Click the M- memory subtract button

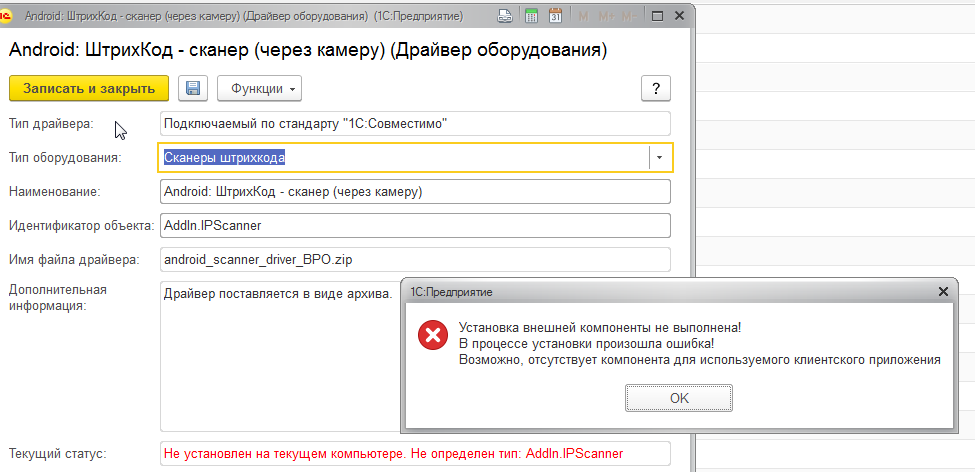click(629, 17)
